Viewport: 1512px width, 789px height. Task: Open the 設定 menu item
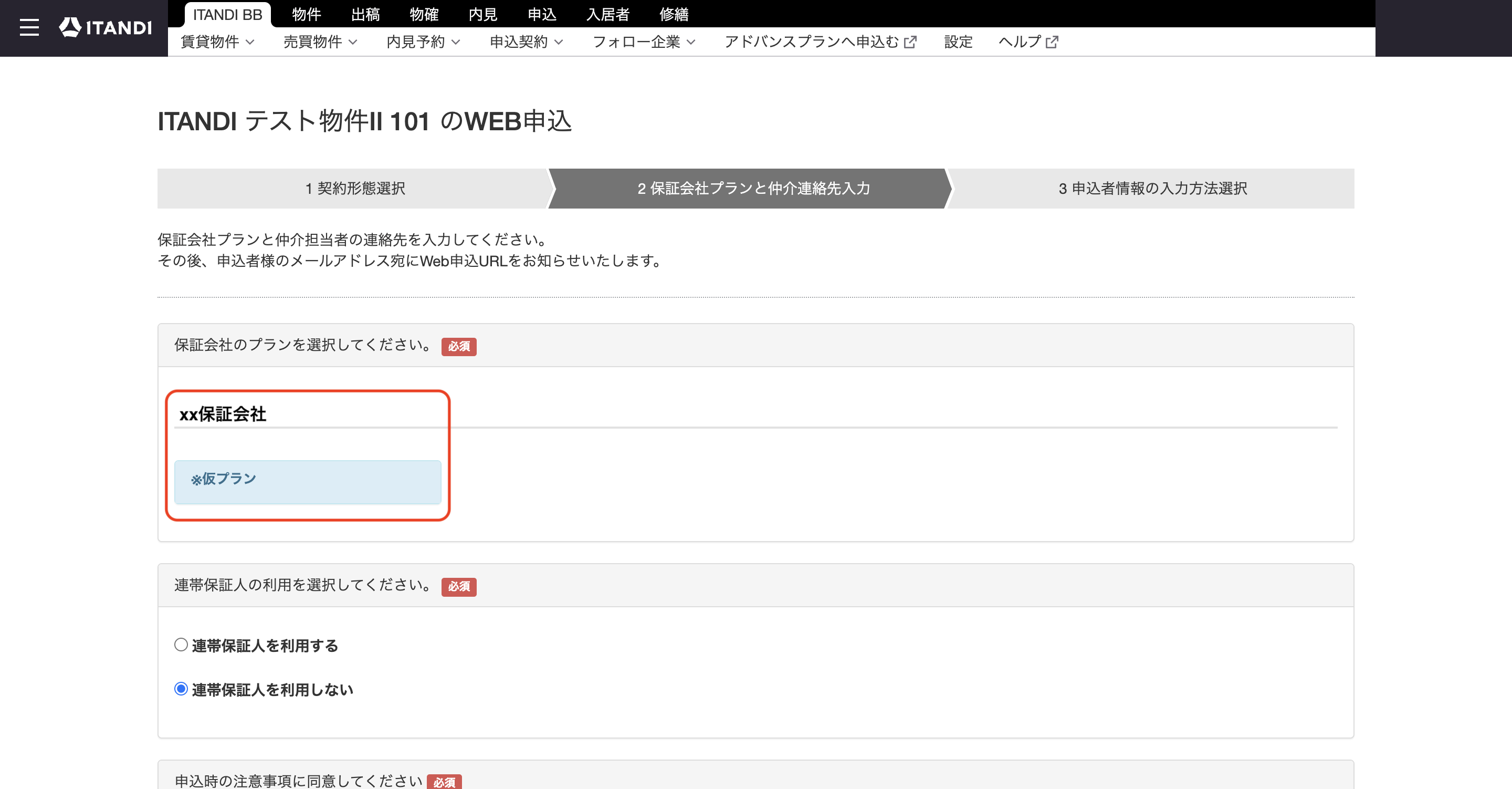[959, 43]
